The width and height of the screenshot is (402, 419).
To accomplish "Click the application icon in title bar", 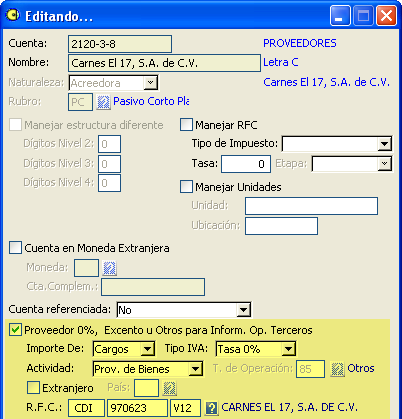I will 13,15.
